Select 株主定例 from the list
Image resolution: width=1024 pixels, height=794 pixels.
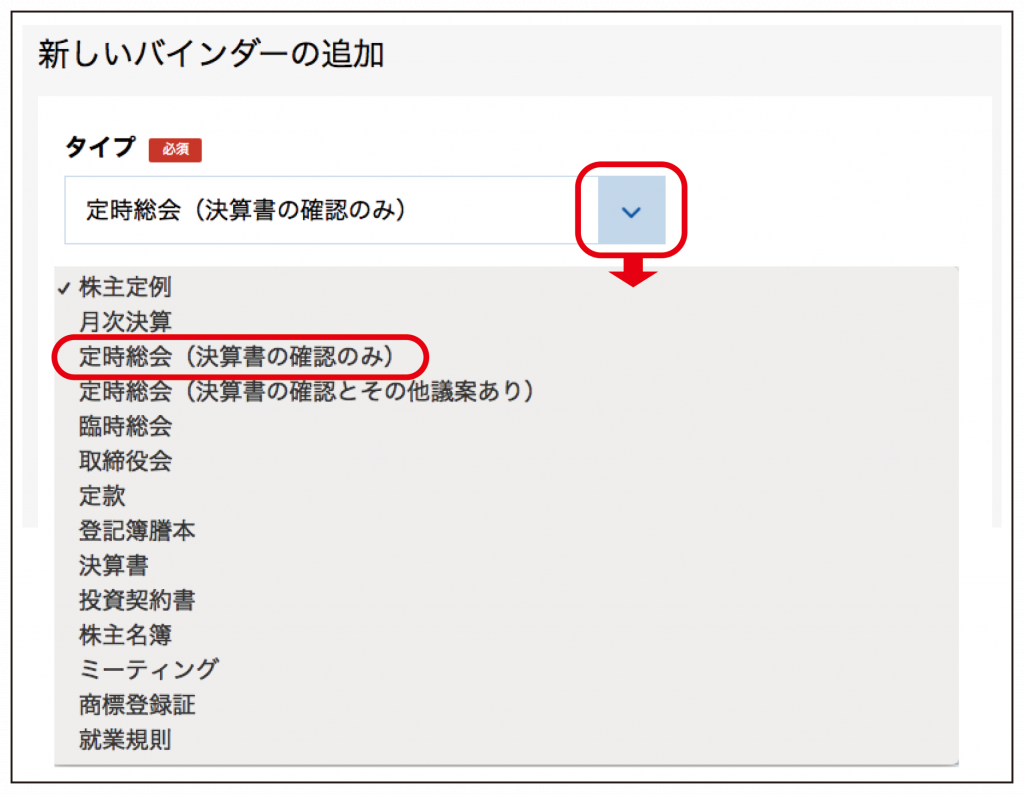click(125, 288)
